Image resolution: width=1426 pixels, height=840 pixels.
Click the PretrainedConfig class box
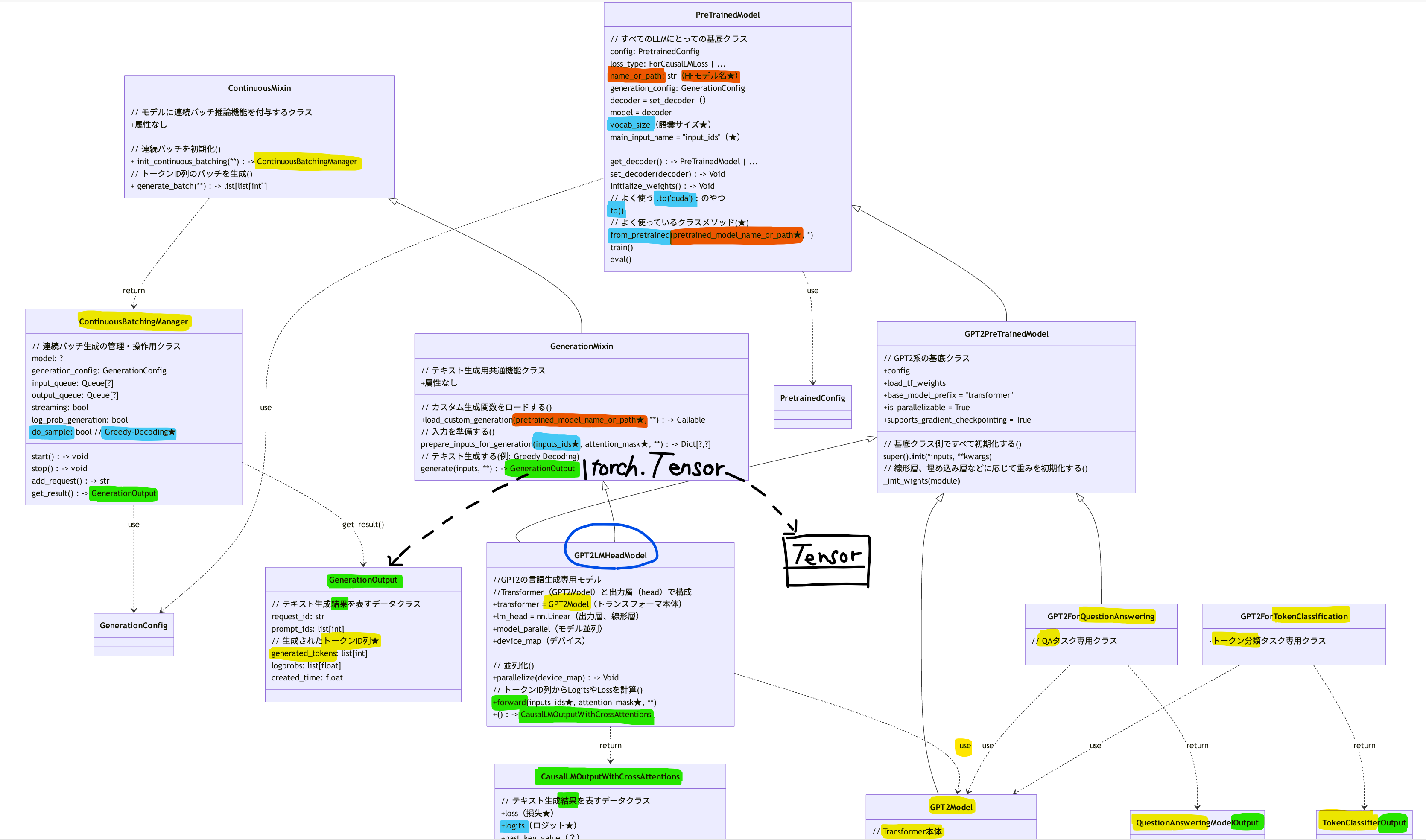[x=812, y=399]
